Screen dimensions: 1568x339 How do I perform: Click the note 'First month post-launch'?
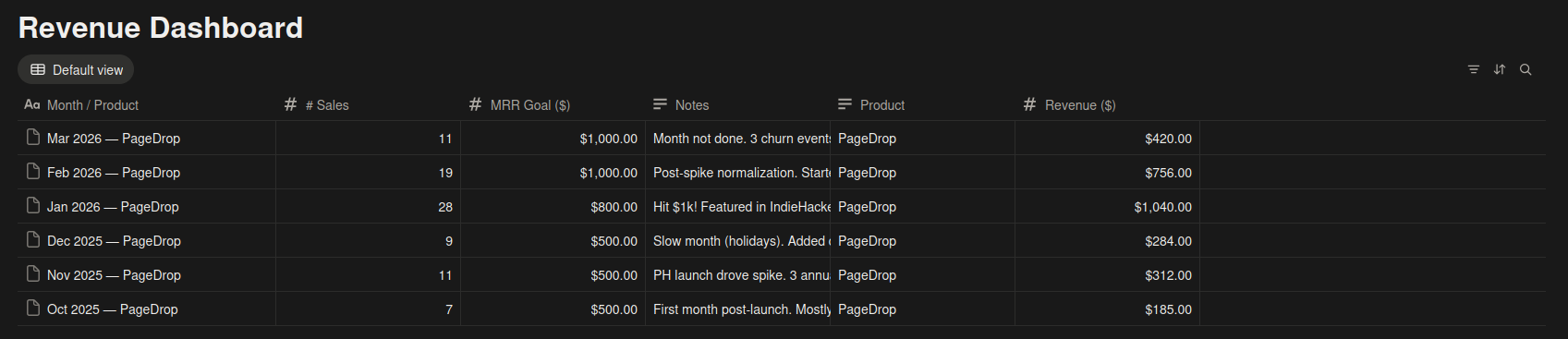tap(737, 309)
